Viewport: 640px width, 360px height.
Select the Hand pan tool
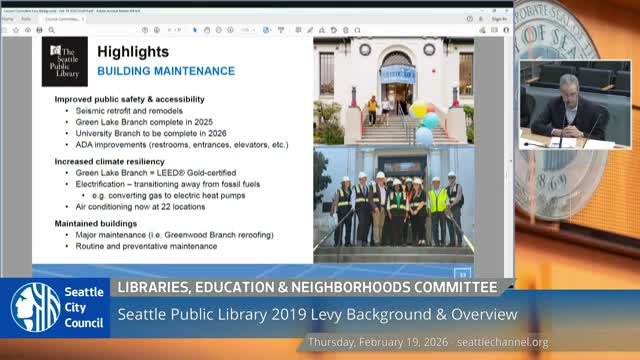click(207, 30)
